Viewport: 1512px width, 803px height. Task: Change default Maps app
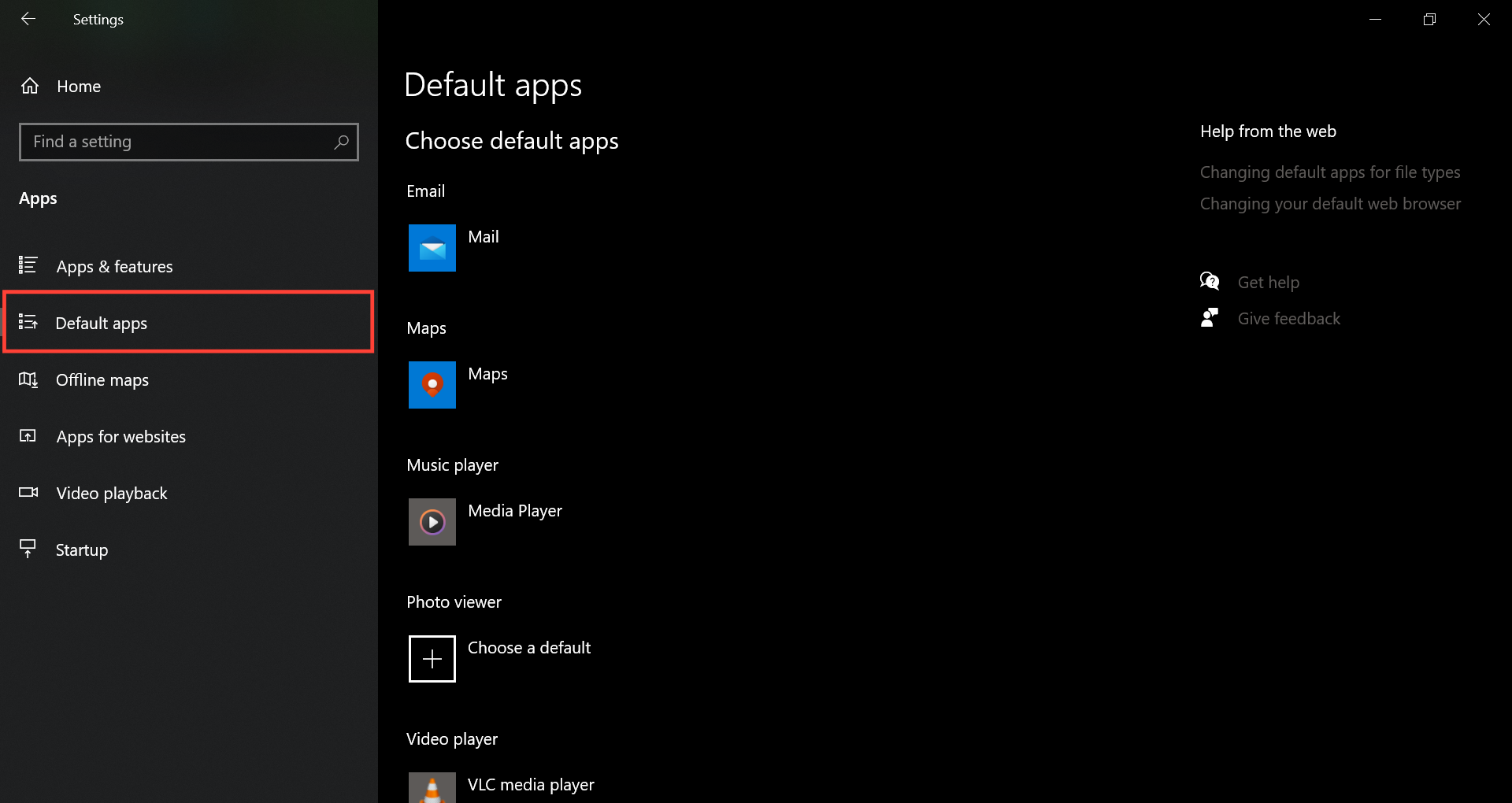(x=458, y=385)
